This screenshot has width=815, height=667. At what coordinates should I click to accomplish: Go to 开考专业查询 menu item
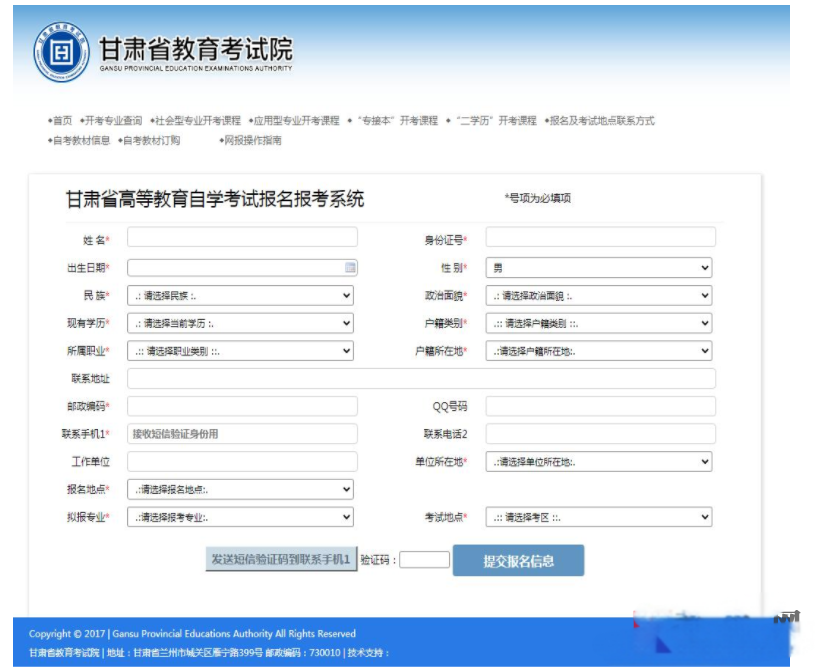pyautogui.click(x=113, y=121)
